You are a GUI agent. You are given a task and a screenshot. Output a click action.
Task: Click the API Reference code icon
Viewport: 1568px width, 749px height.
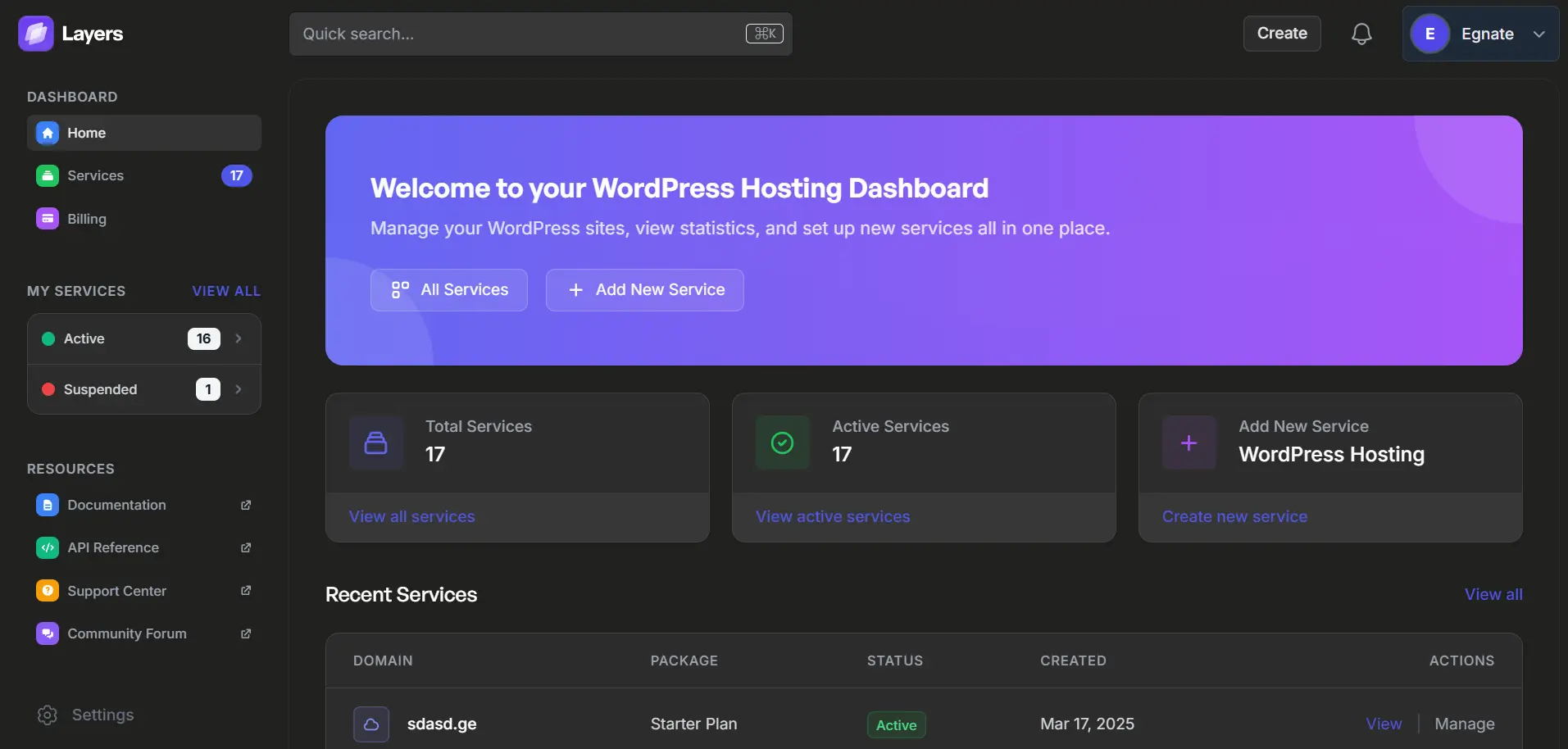pyautogui.click(x=48, y=547)
